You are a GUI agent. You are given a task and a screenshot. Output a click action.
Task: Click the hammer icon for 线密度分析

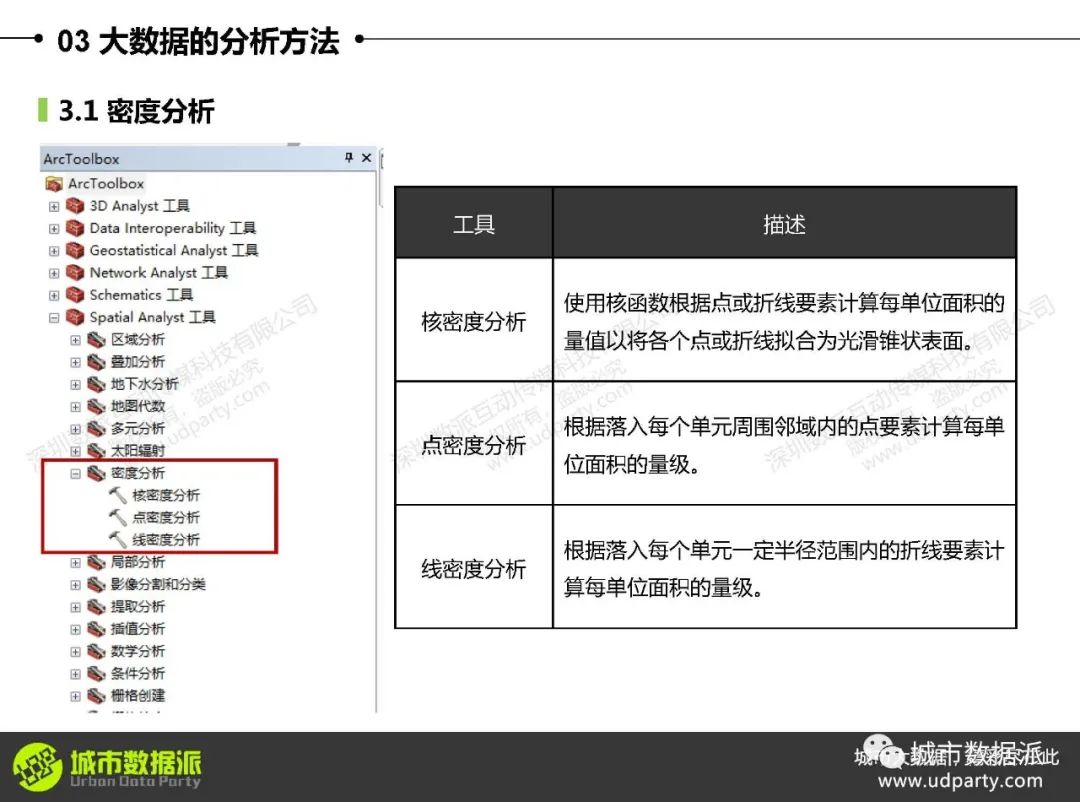click(x=118, y=539)
